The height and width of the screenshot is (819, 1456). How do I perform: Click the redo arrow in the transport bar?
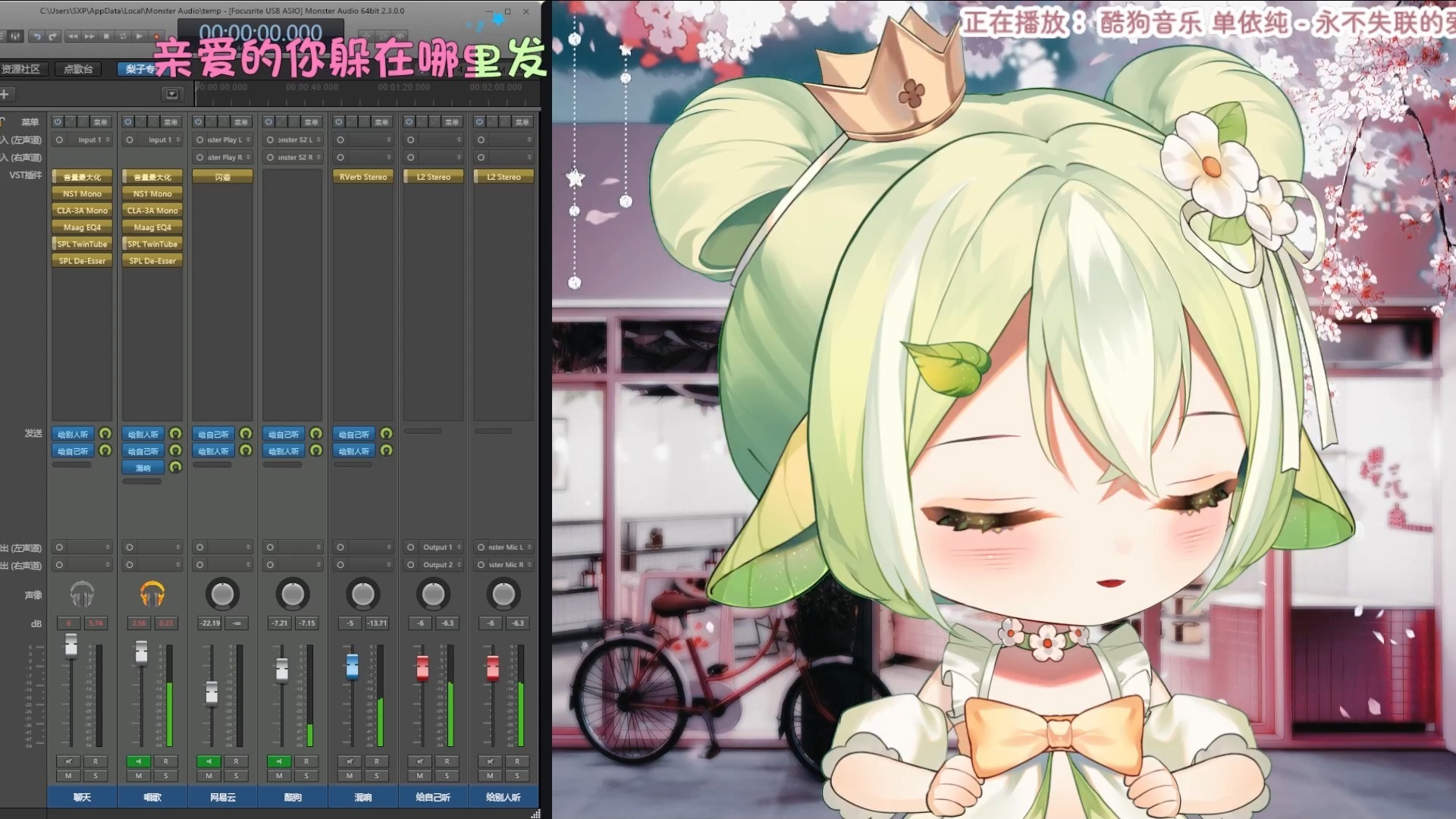tap(52, 36)
